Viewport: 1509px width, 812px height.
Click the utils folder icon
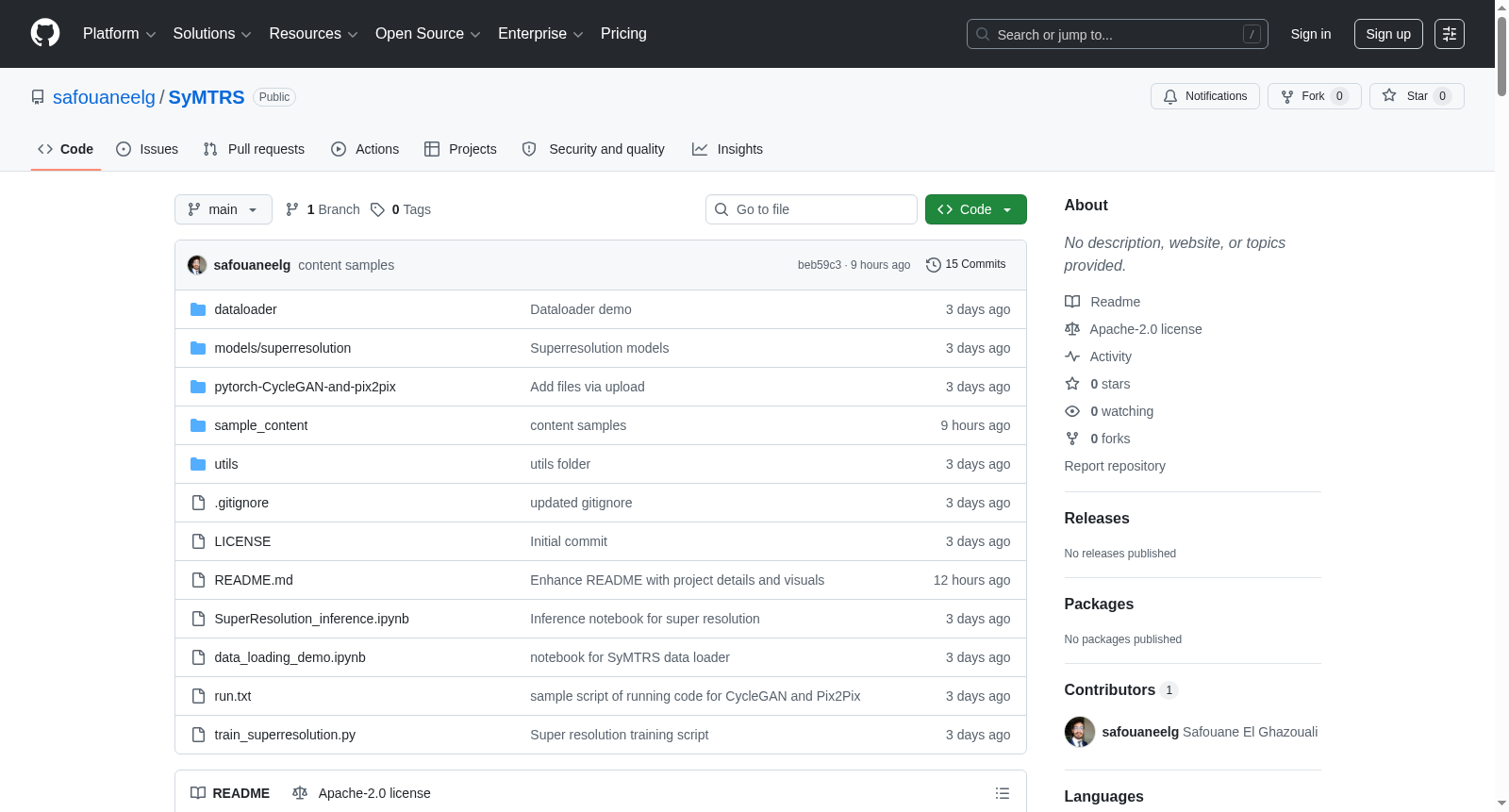[x=198, y=464]
